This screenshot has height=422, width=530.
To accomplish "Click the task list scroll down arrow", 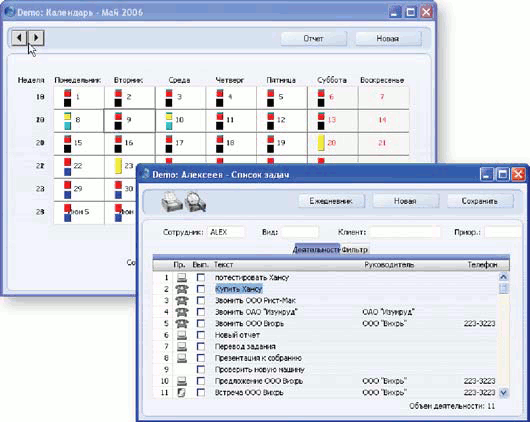I will point(504,393).
